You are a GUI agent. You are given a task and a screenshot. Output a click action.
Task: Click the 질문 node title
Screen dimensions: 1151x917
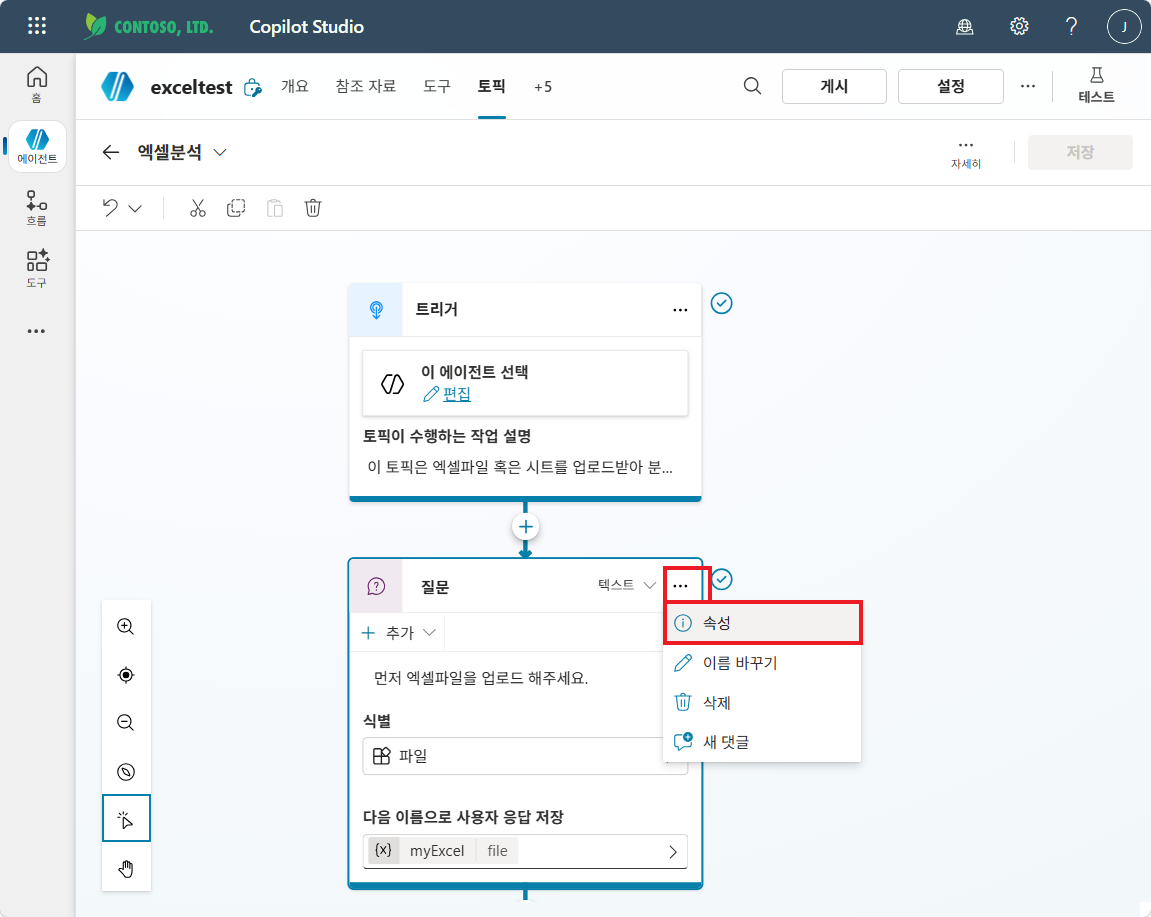pos(435,587)
